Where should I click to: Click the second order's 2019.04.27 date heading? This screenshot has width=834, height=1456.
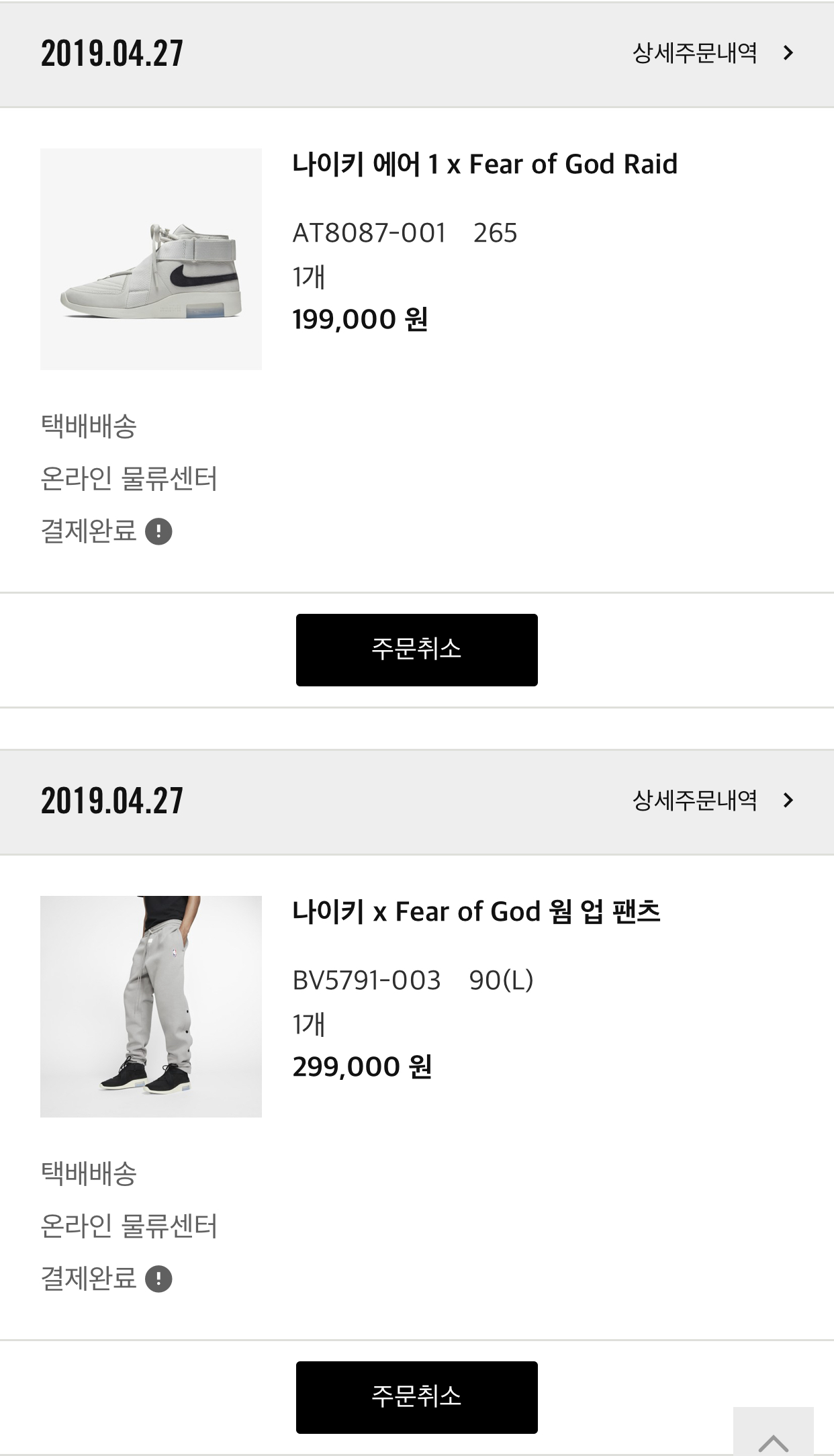pos(111,801)
